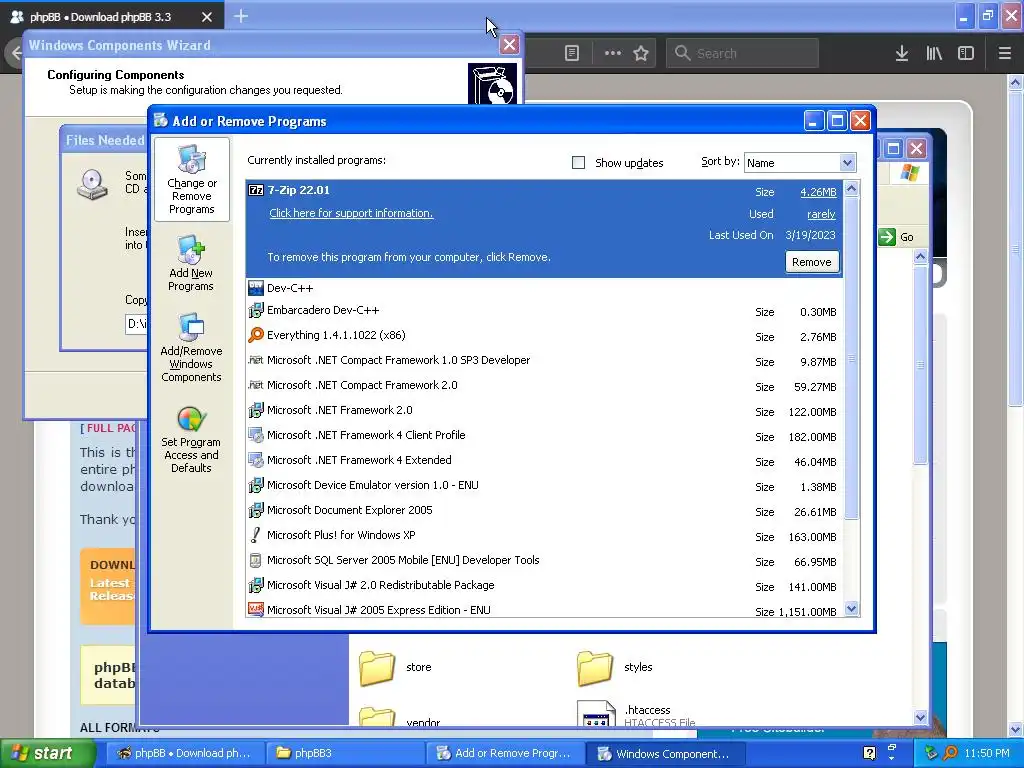Click Microsoft Plus! for Windows XP icon

click(x=256, y=535)
